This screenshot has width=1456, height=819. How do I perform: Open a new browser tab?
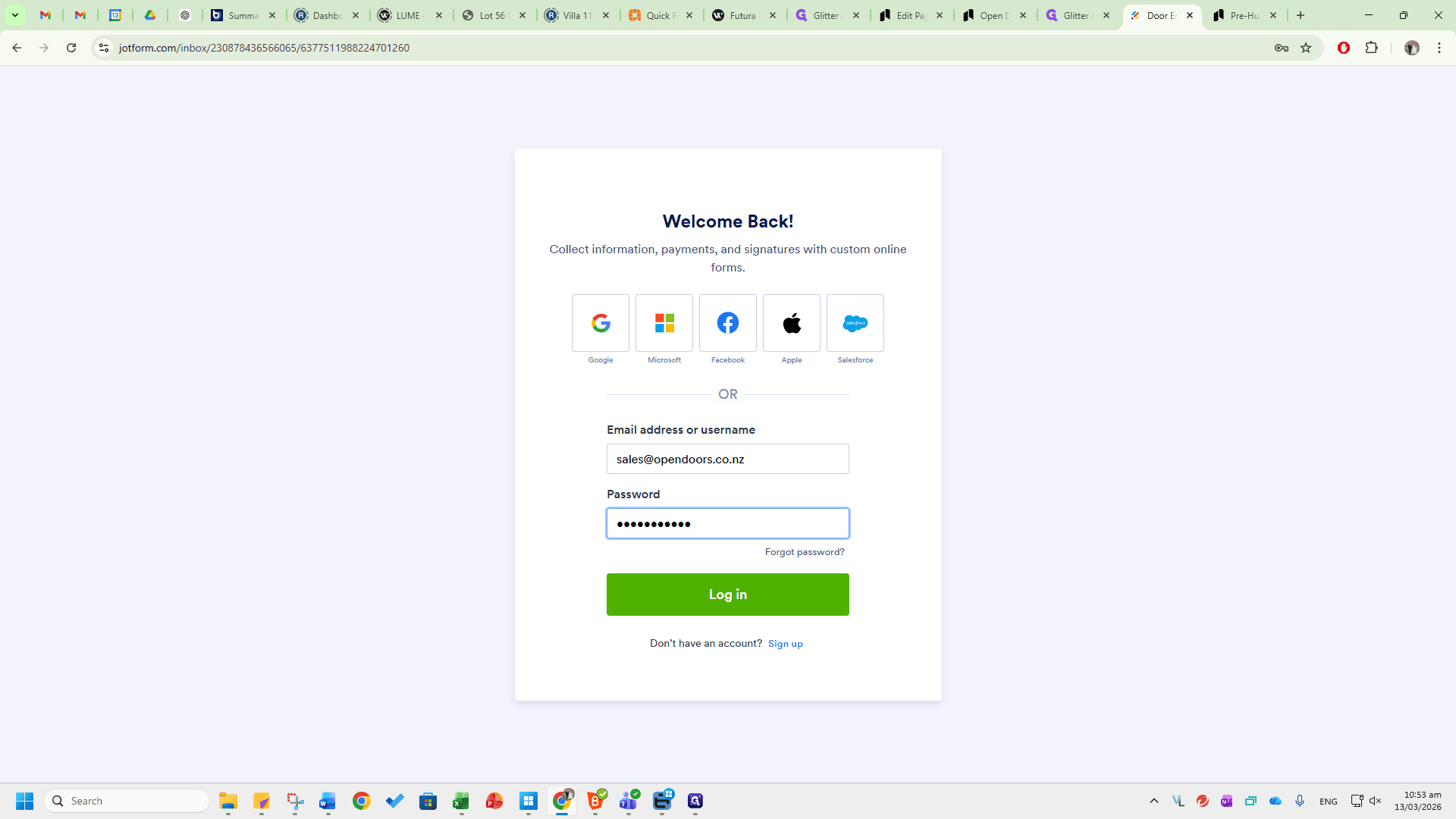click(x=1301, y=15)
